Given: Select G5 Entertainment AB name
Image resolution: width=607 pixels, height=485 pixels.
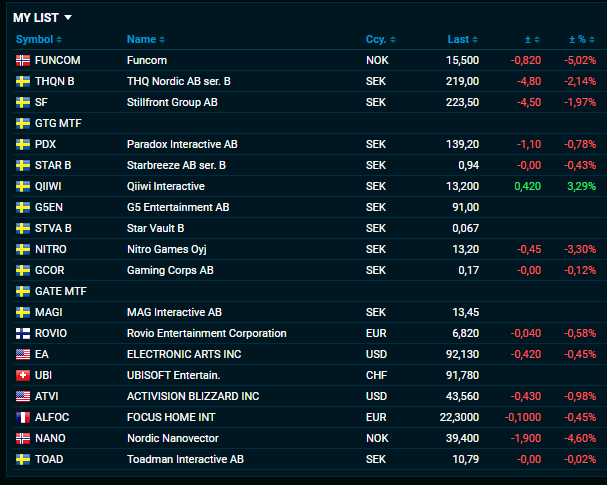Looking at the screenshot, I should [x=178, y=207].
